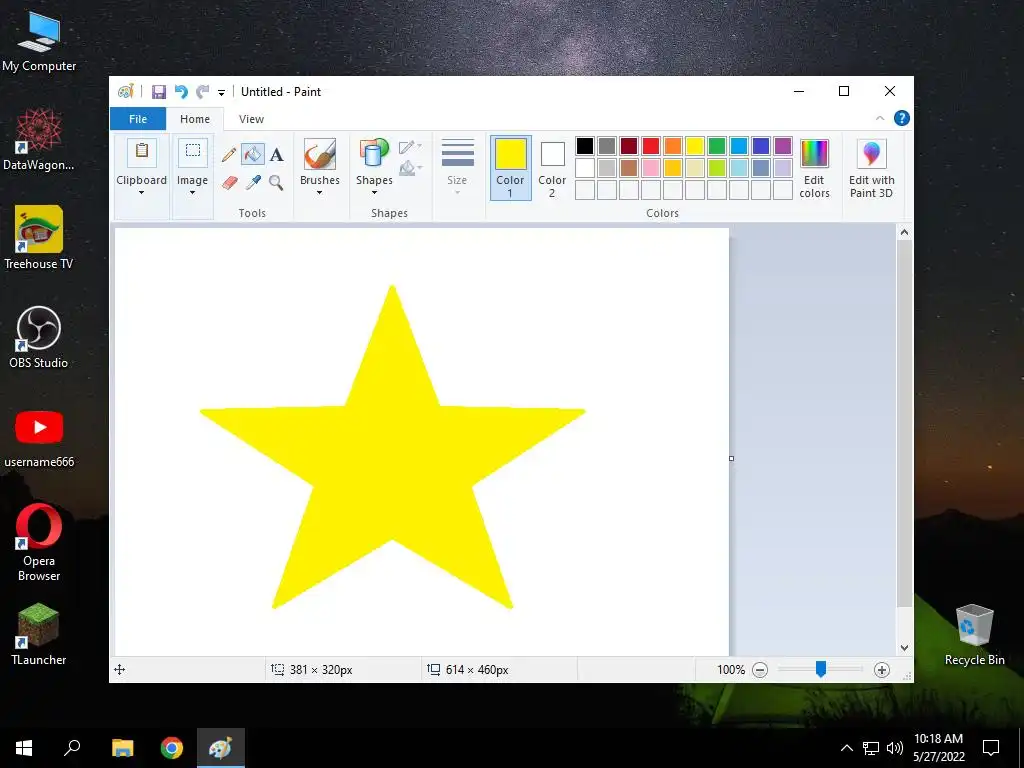Image resolution: width=1024 pixels, height=768 pixels.
Task: Select Color 1 foreground button
Action: [510, 168]
